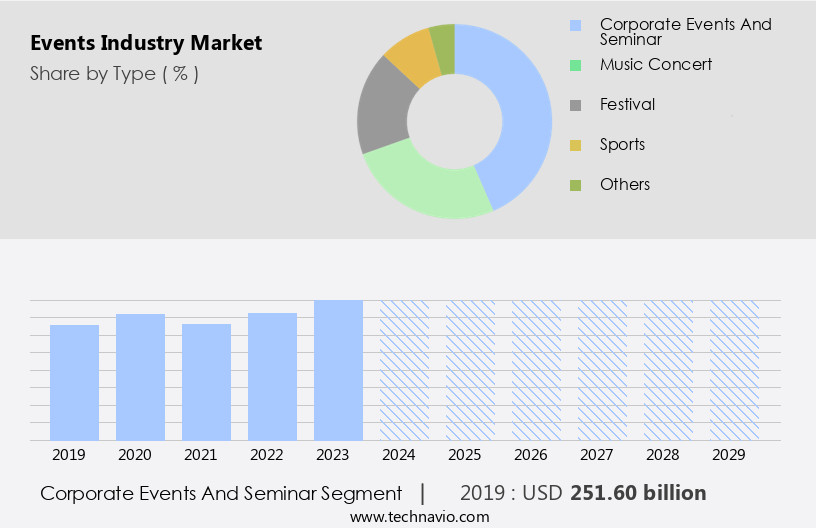Click the olive Others legend swatch
Image resolution: width=816 pixels, height=528 pixels.
click(x=575, y=185)
